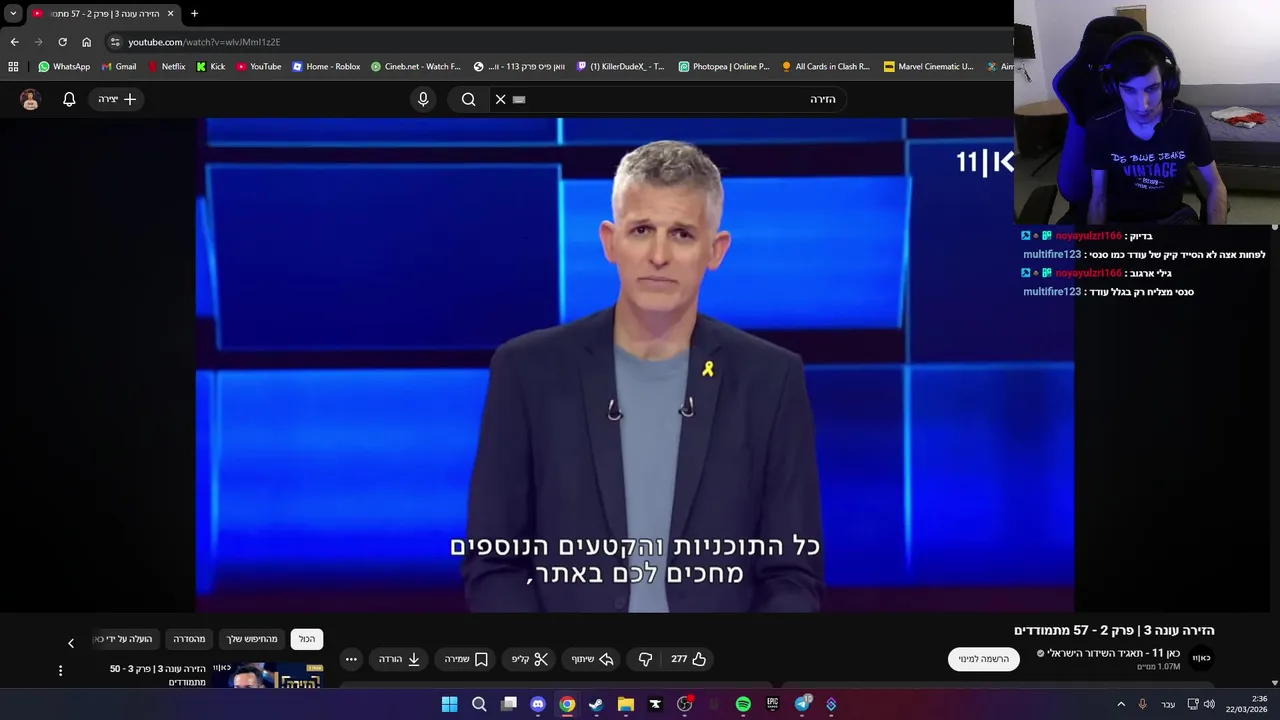Select the מהסדרה filter chip
The height and width of the screenshot is (720, 1280).
(x=189, y=639)
